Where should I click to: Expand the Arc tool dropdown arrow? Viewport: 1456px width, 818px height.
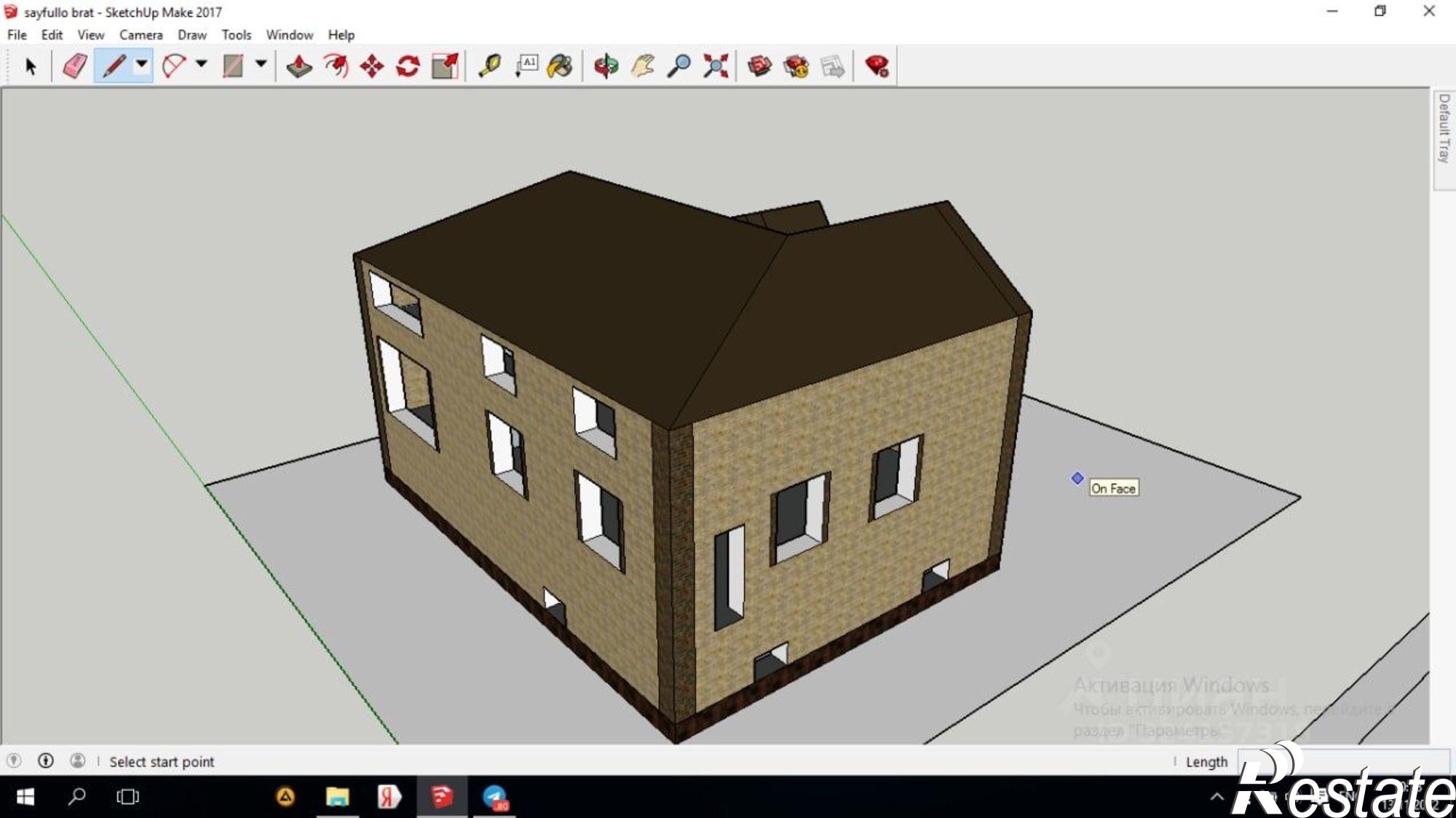click(202, 65)
